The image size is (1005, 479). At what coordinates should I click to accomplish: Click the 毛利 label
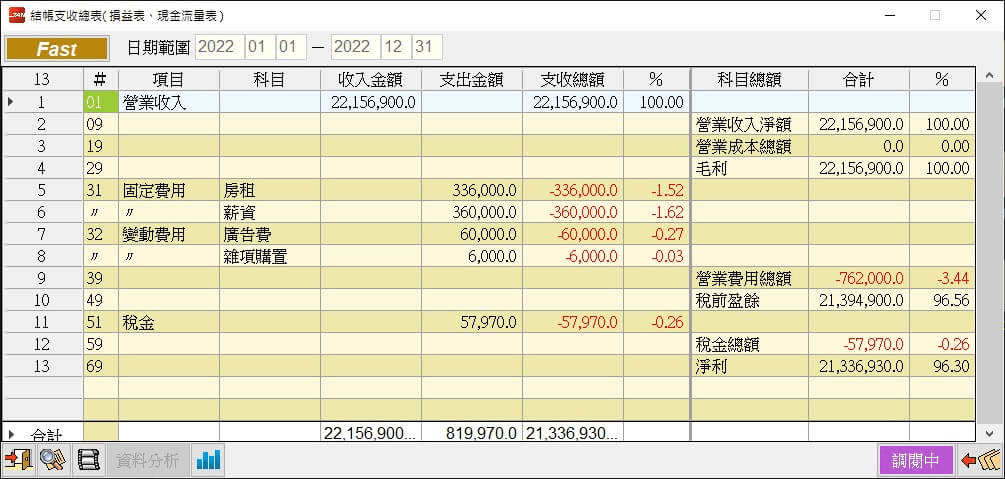711,169
